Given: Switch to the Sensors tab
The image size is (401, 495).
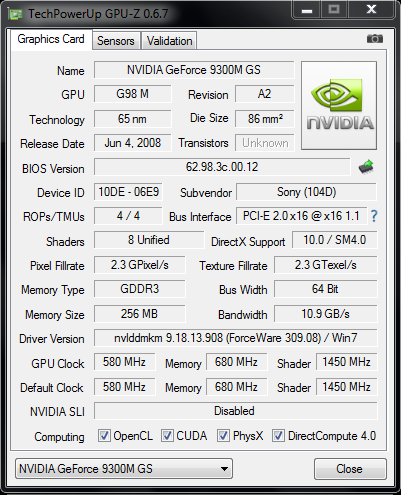Looking at the screenshot, I should point(116,41).
